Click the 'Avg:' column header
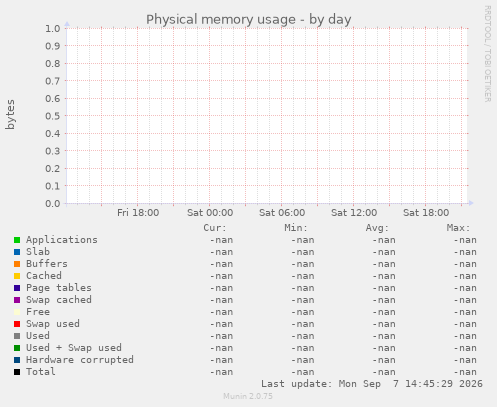Viewport: 497px width, 407px height. (377, 228)
